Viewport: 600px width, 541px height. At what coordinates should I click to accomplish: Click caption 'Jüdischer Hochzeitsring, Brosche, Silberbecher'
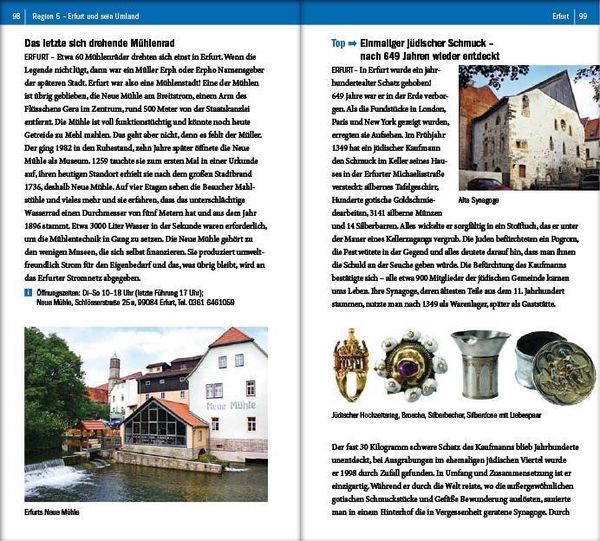(398, 415)
